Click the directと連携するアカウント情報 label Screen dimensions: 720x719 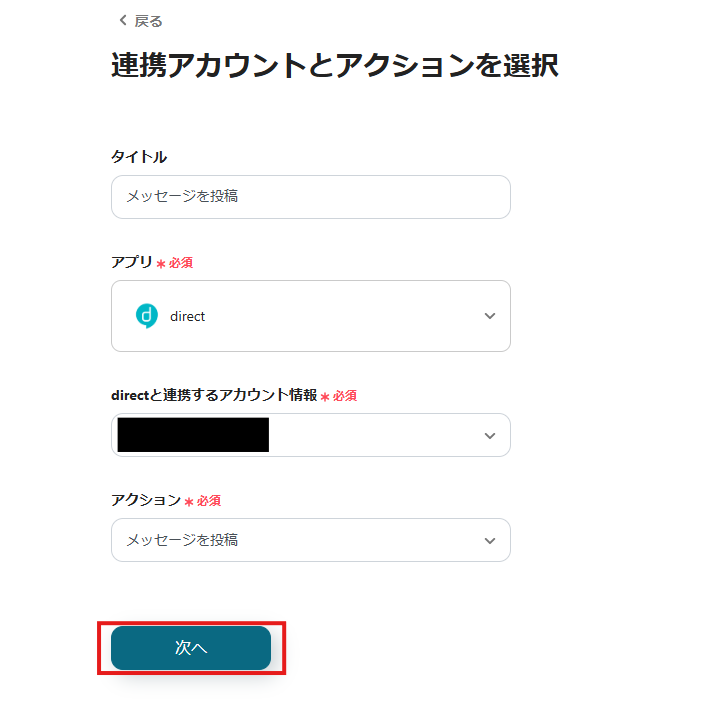point(213,395)
